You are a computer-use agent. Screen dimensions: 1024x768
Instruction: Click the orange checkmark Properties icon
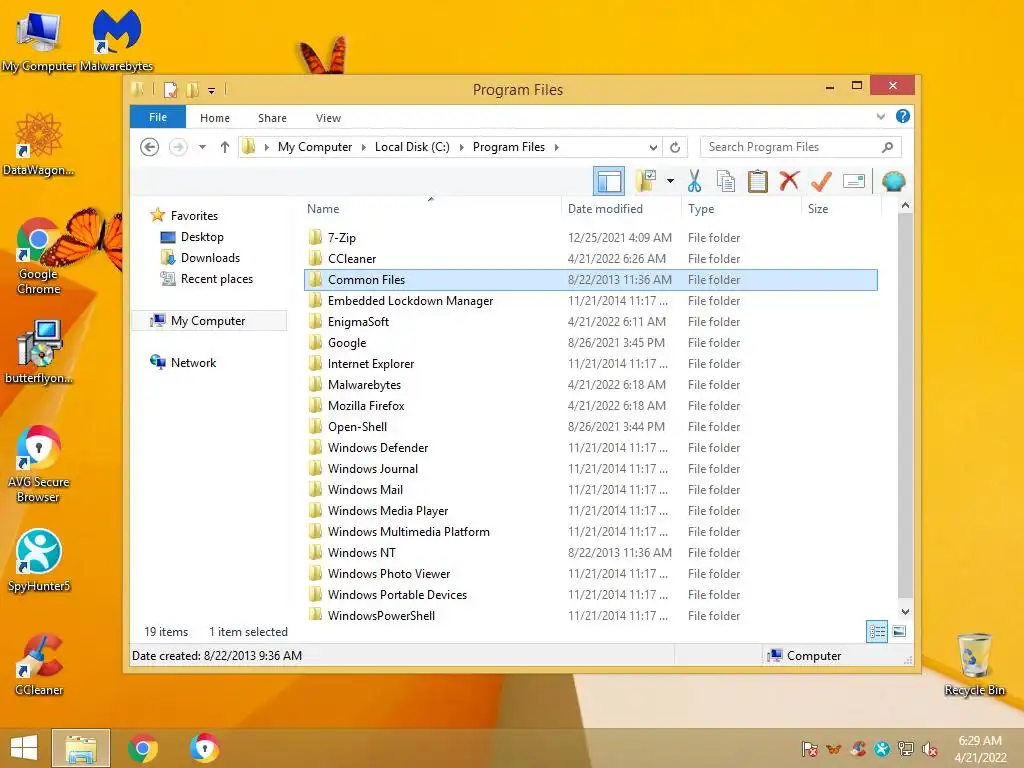click(821, 181)
